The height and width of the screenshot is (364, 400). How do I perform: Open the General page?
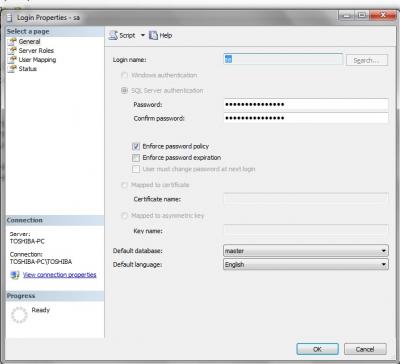tap(29, 42)
